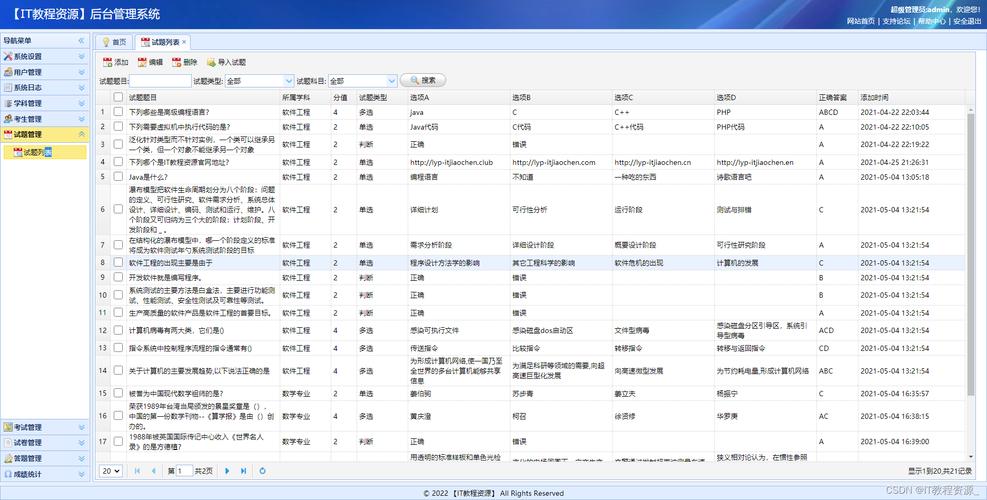Viewport: 987px width, 500px height.
Task: Expand 系统设置 using its chevron
Action: pos(81,56)
